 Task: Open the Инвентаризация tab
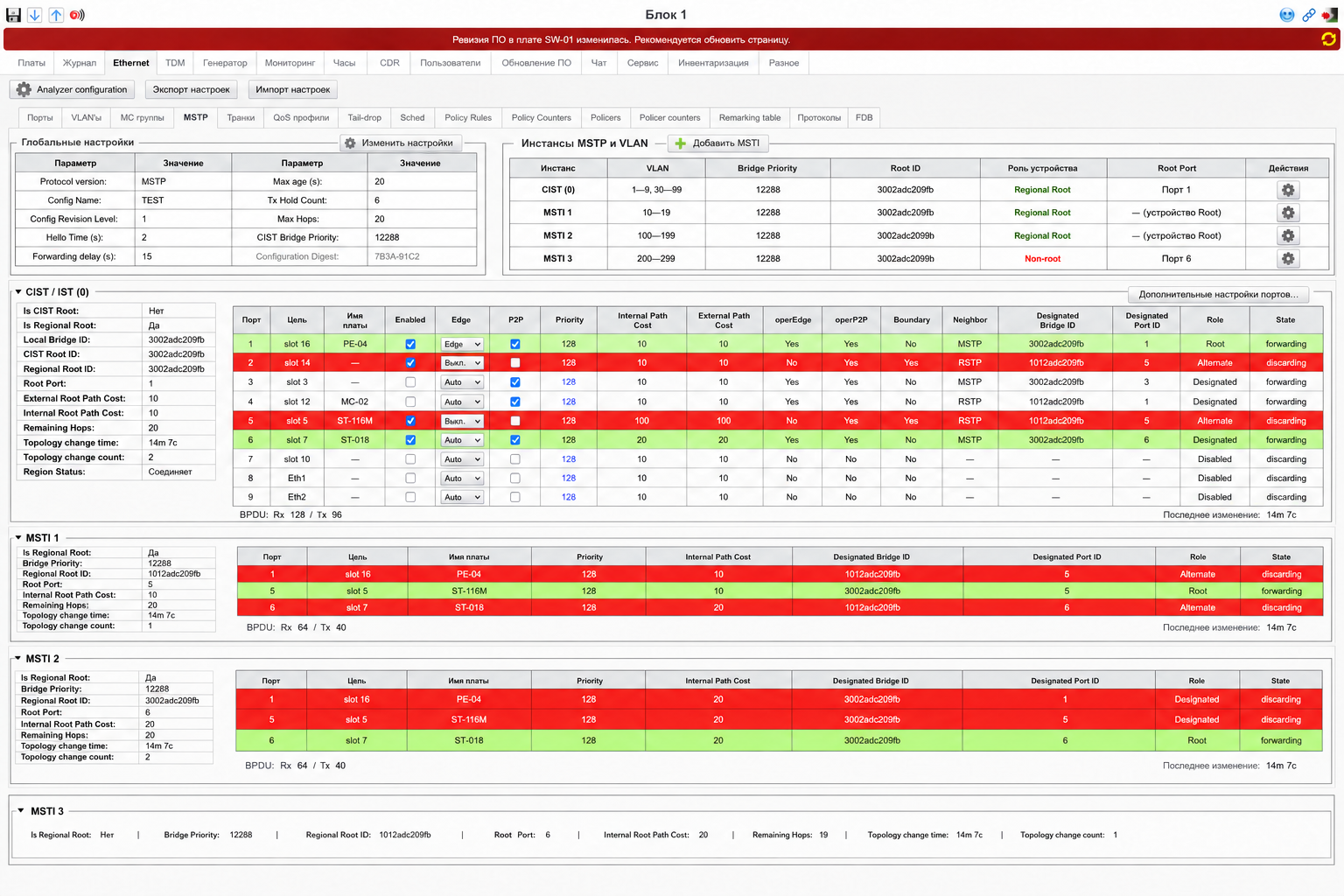tap(713, 63)
